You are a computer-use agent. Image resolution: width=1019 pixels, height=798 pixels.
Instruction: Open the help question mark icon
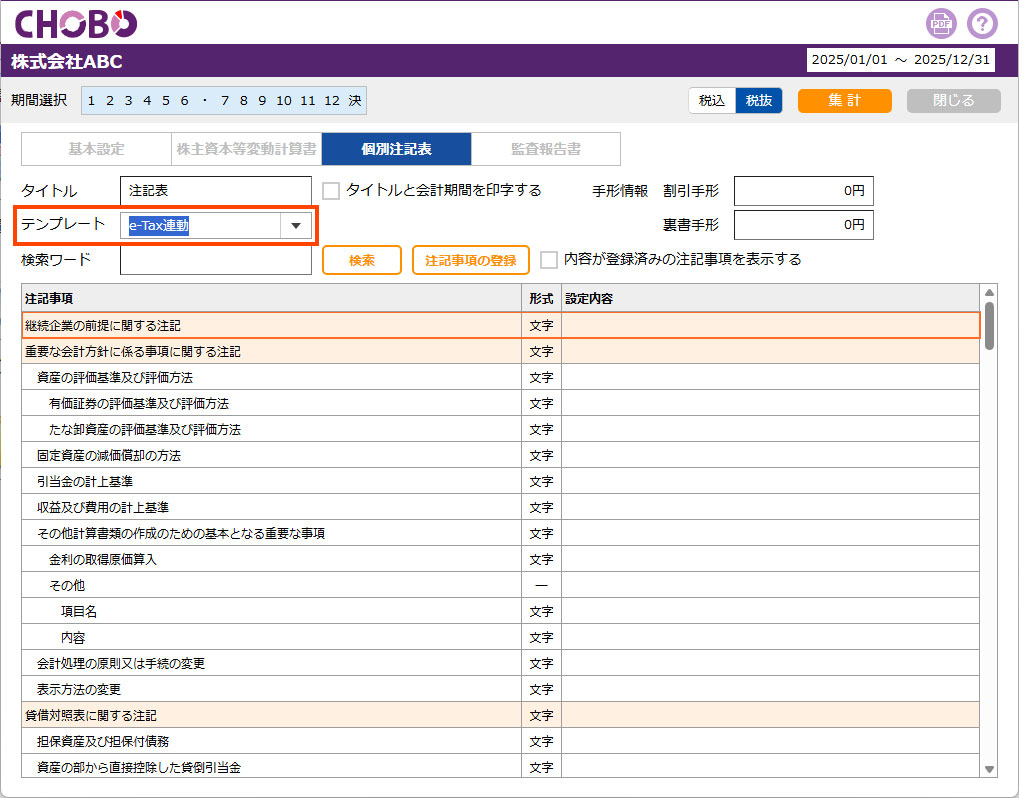click(x=982, y=24)
